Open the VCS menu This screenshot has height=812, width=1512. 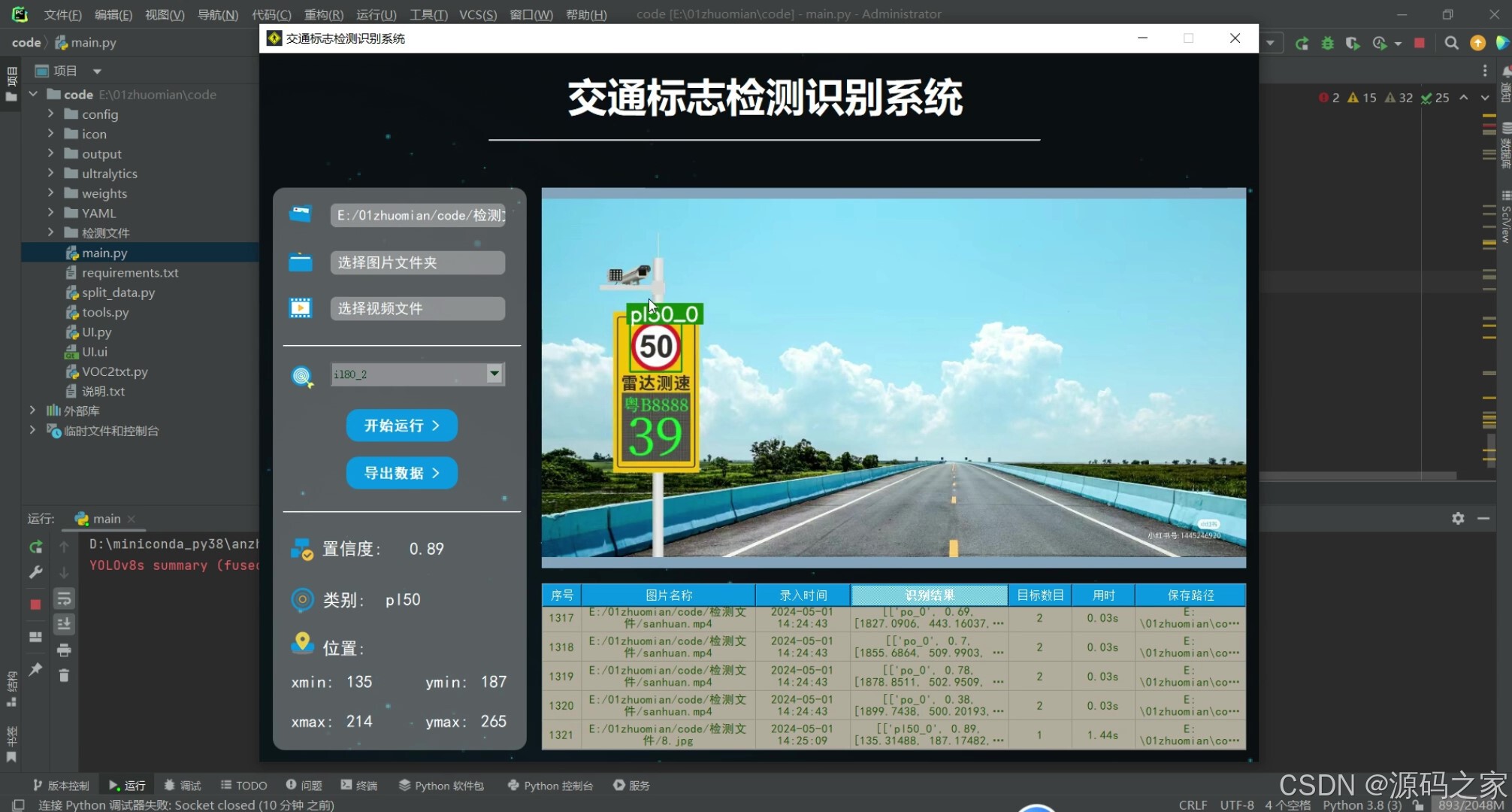coord(478,14)
